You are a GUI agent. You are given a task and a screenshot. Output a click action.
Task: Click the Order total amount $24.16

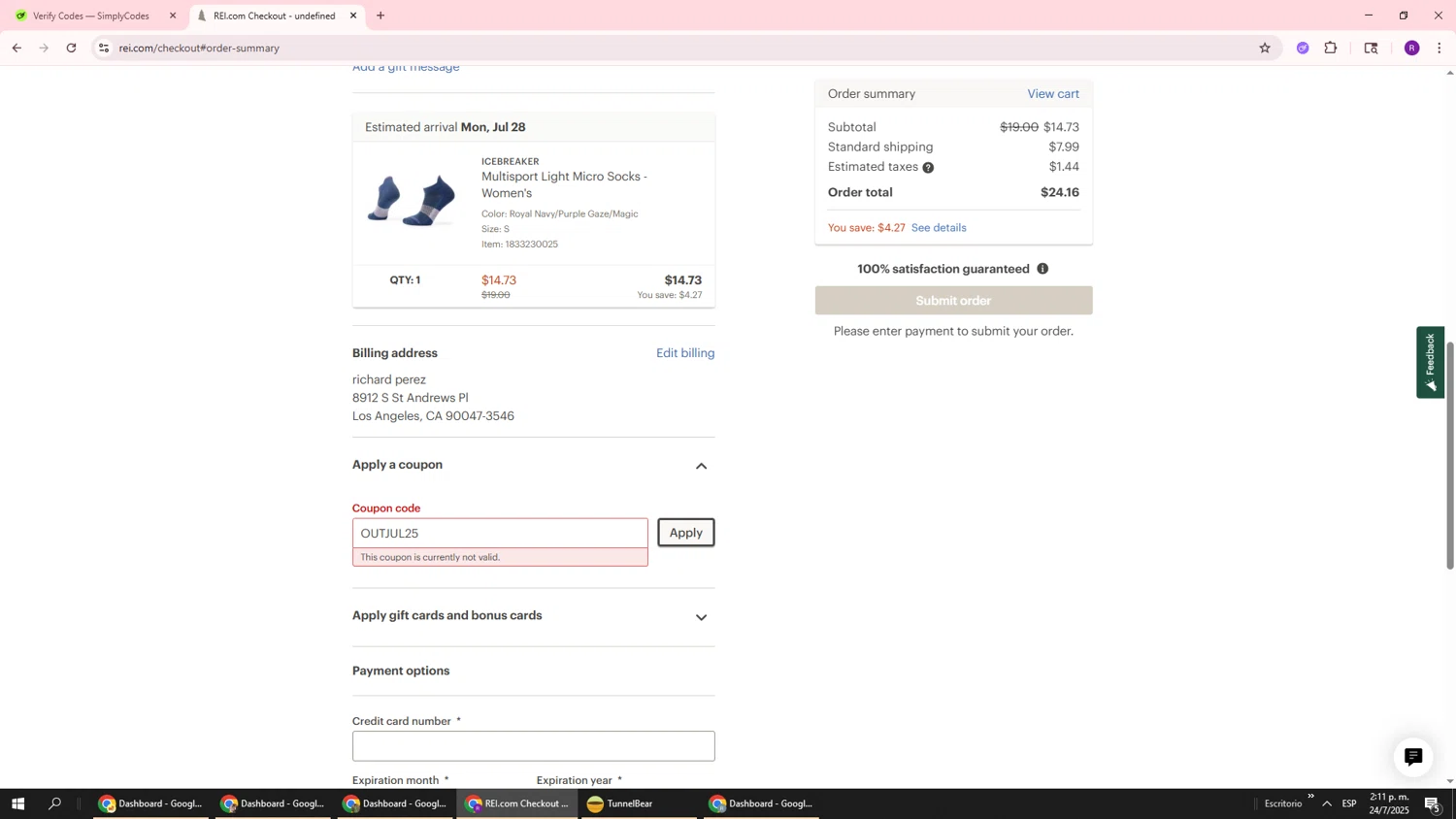pos(1060,192)
